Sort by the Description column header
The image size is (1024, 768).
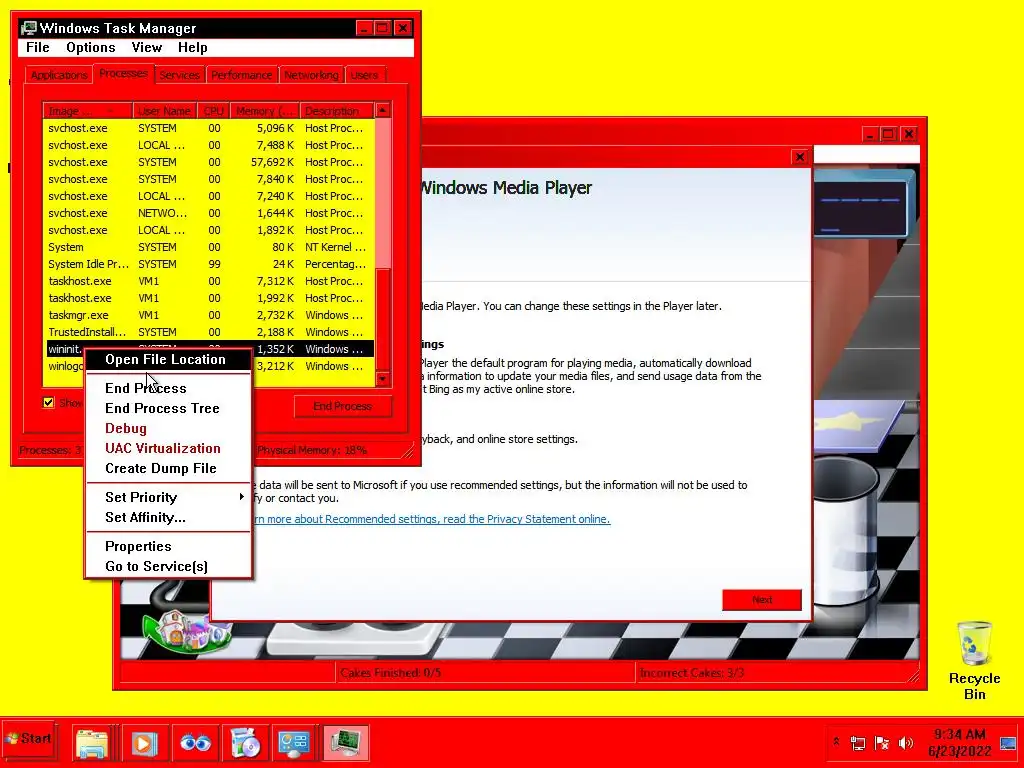338,111
